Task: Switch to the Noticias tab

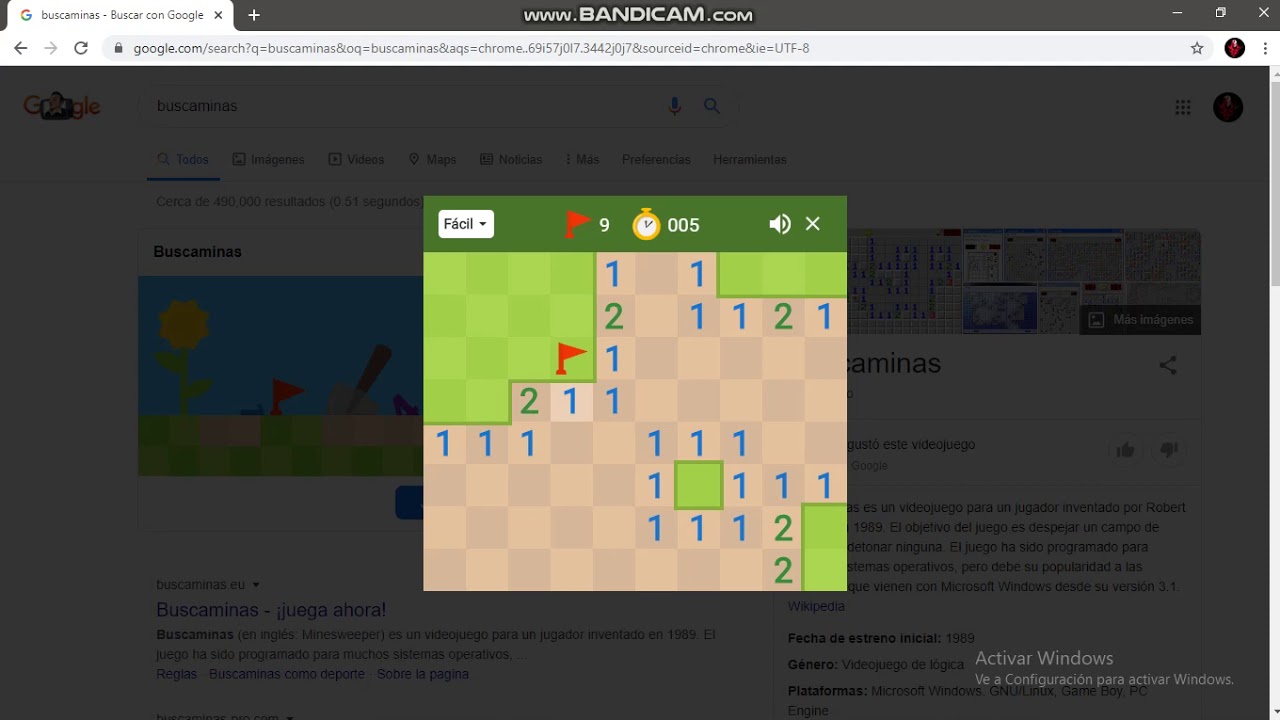Action: (x=511, y=160)
